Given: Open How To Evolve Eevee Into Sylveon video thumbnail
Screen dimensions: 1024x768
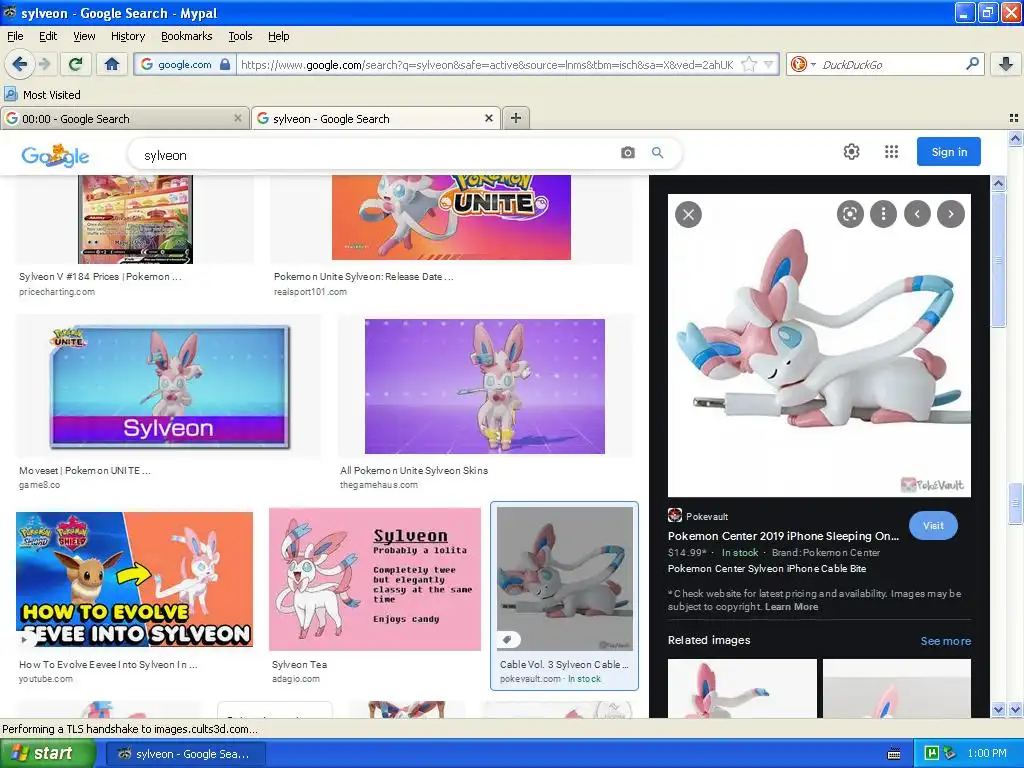Looking at the screenshot, I should (x=135, y=579).
